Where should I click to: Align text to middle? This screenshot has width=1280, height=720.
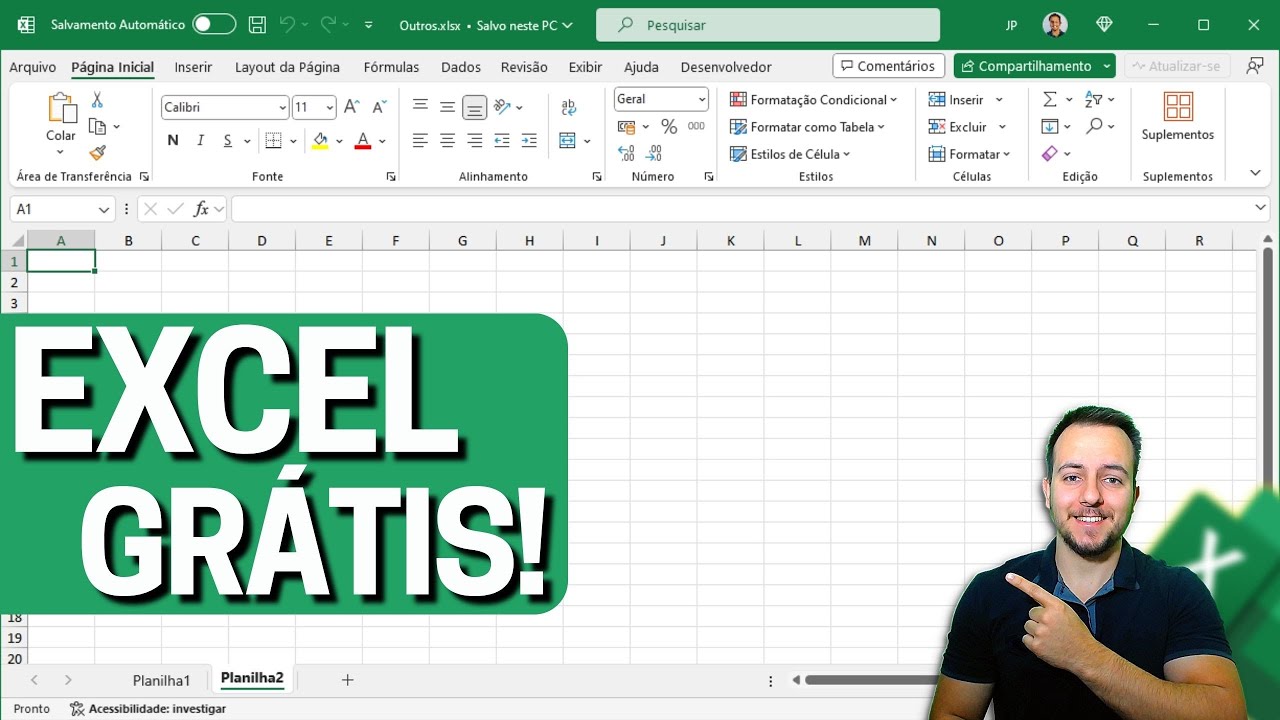click(447, 107)
